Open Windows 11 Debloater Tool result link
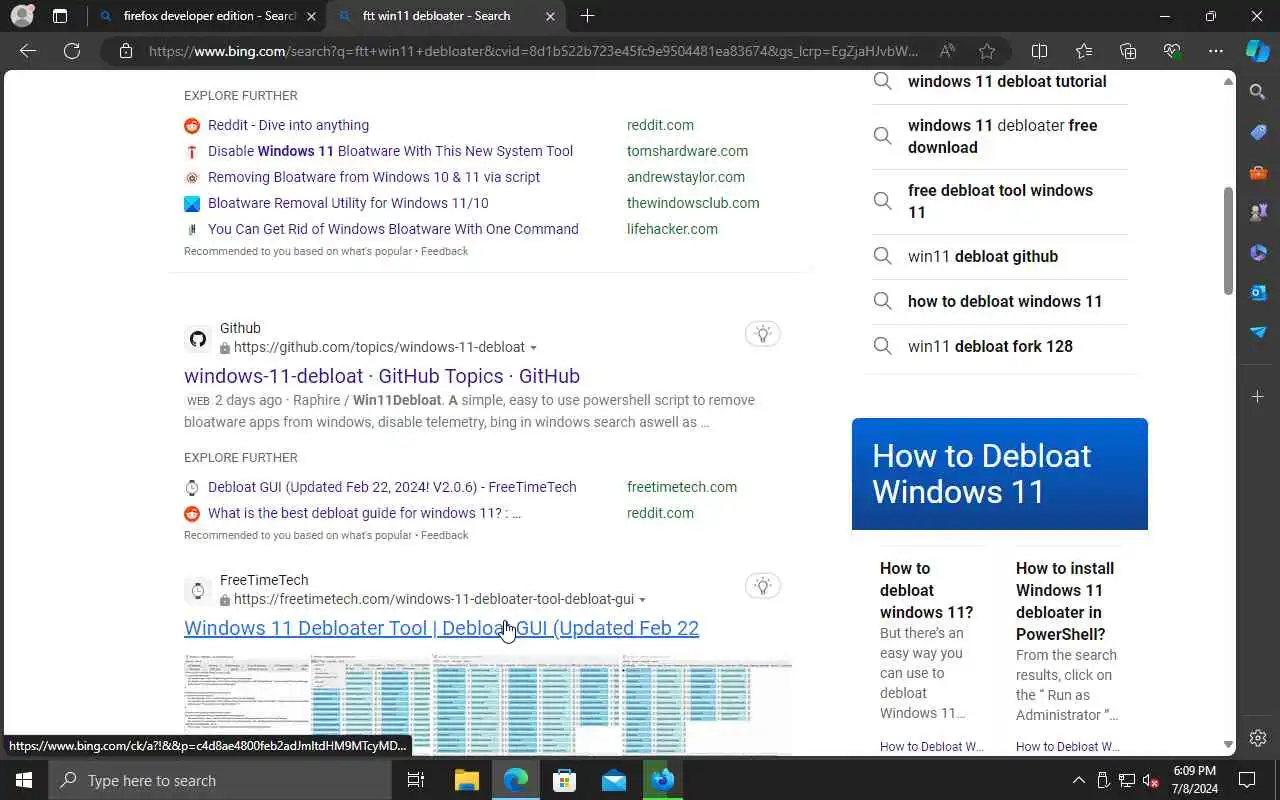This screenshot has height=800, width=1280. [441, 628]
